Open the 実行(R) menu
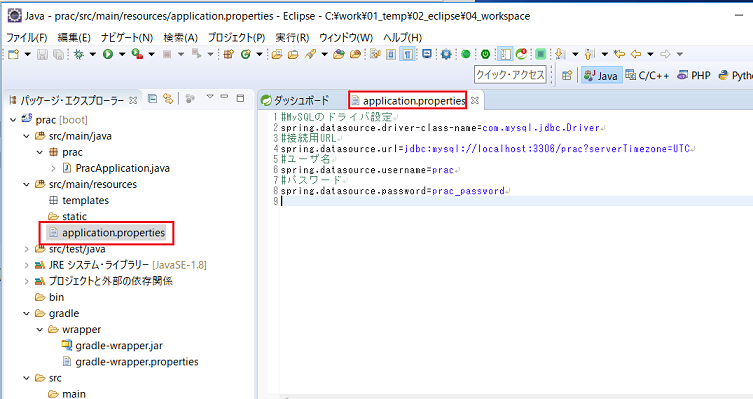The image size is (753, 399). (x=292, y=37)
